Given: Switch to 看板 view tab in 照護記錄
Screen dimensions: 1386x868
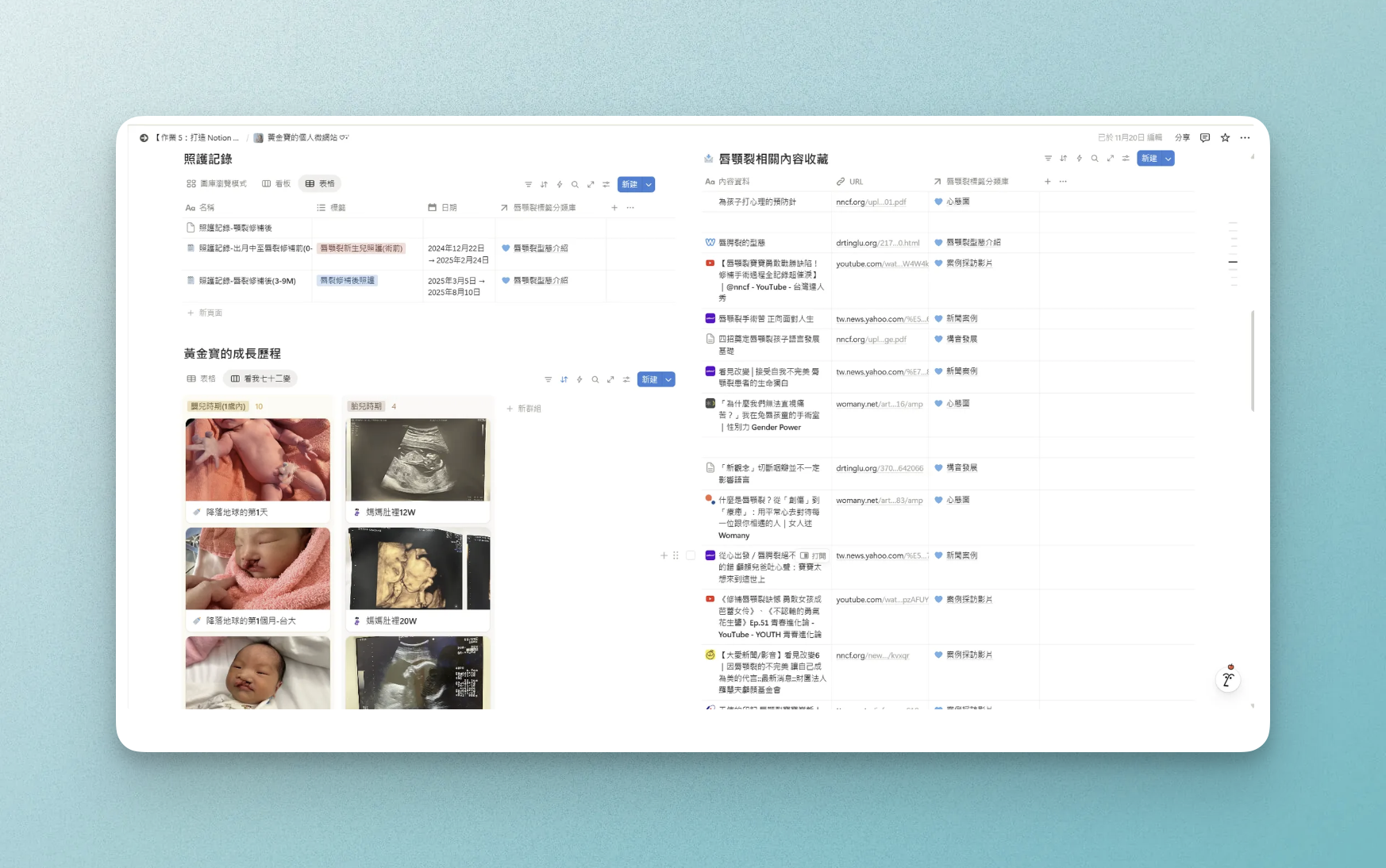Looking at the screenshot, I should [x=276, y=184].
